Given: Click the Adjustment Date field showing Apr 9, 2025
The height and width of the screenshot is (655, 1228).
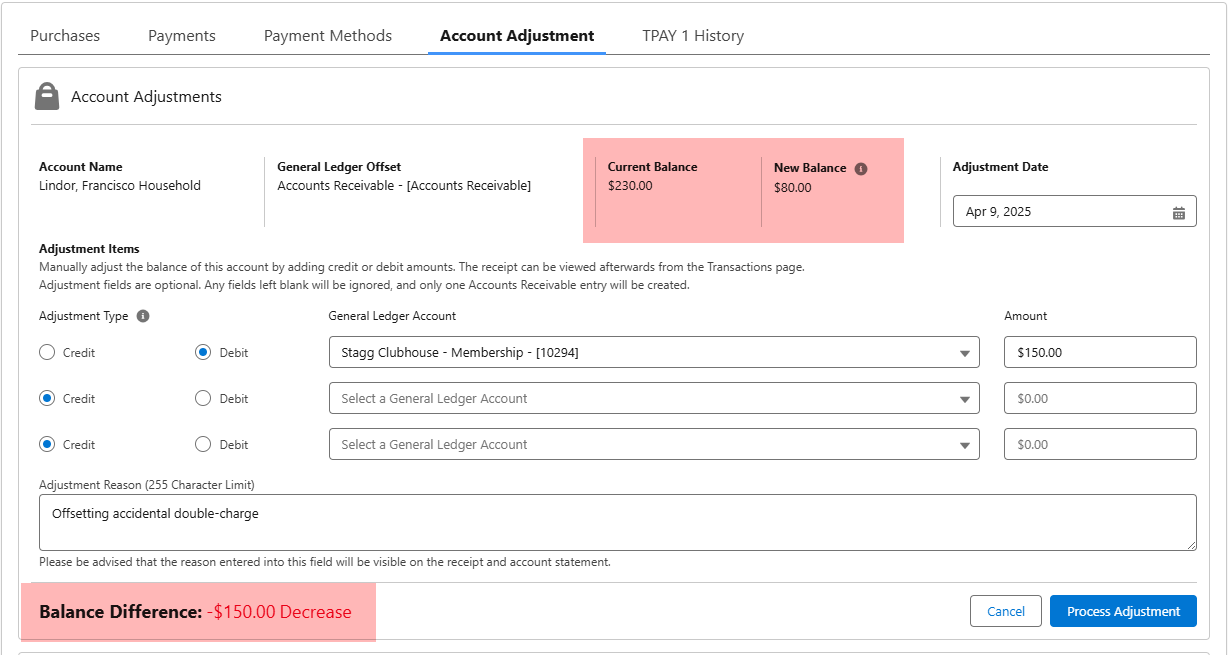Looking at the screenshot, I should (1060, 211).
